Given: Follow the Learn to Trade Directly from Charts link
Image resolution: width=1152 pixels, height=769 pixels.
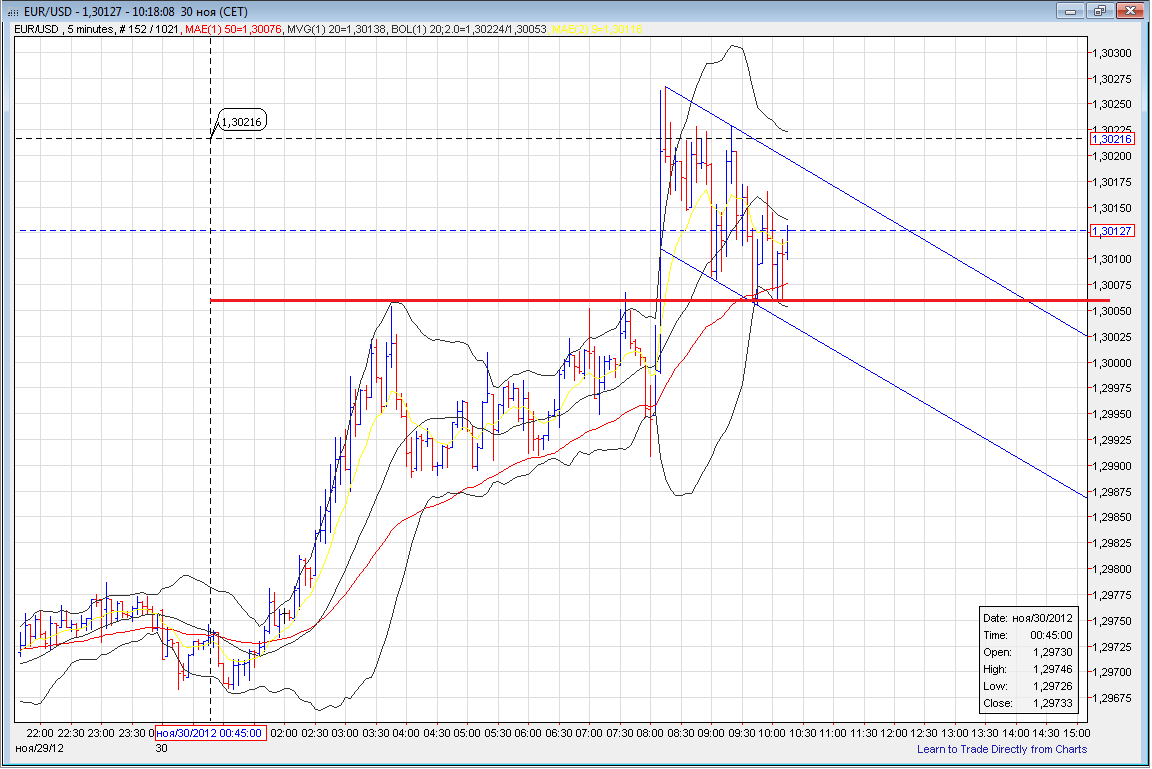Looking at the screenshot, I should click(x=1001, y=747).
